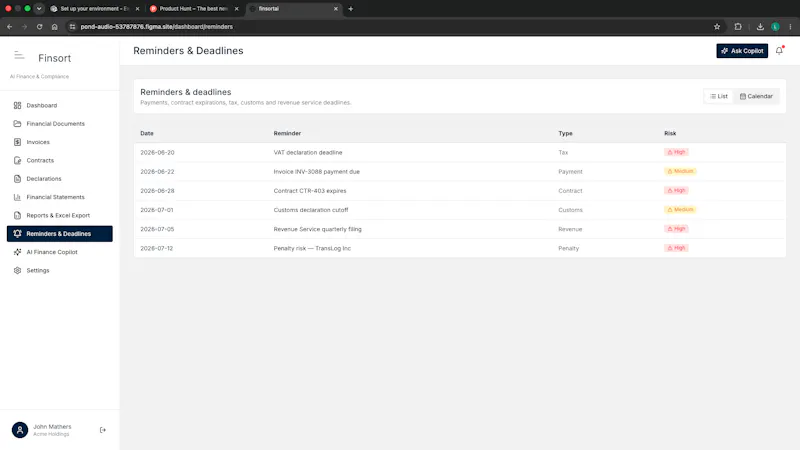Image resolution: width=800 pixels, height=450 pixels.
Task: Open browser extensions puzzle icon
Action: 738,27
